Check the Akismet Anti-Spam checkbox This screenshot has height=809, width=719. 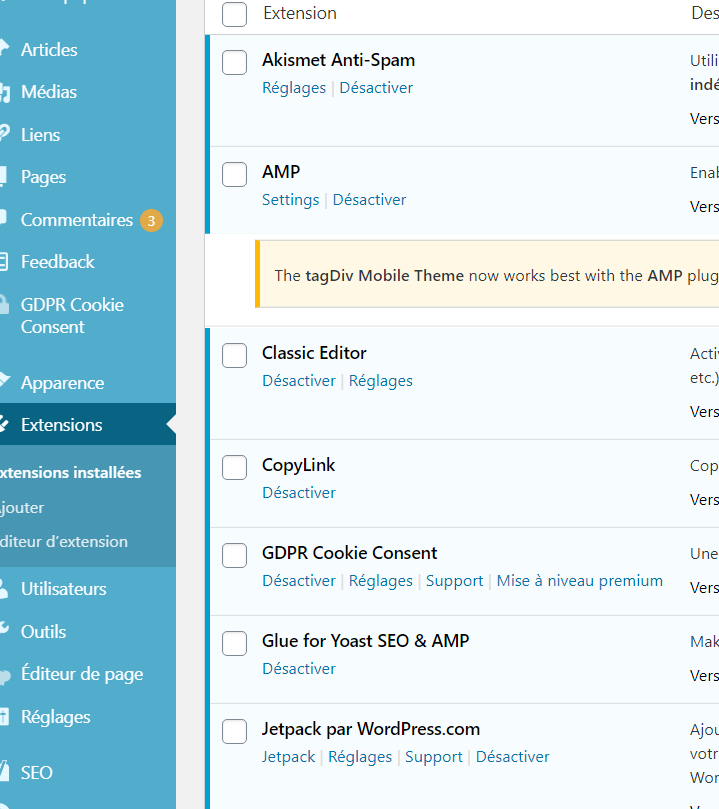tap(234, 62)
